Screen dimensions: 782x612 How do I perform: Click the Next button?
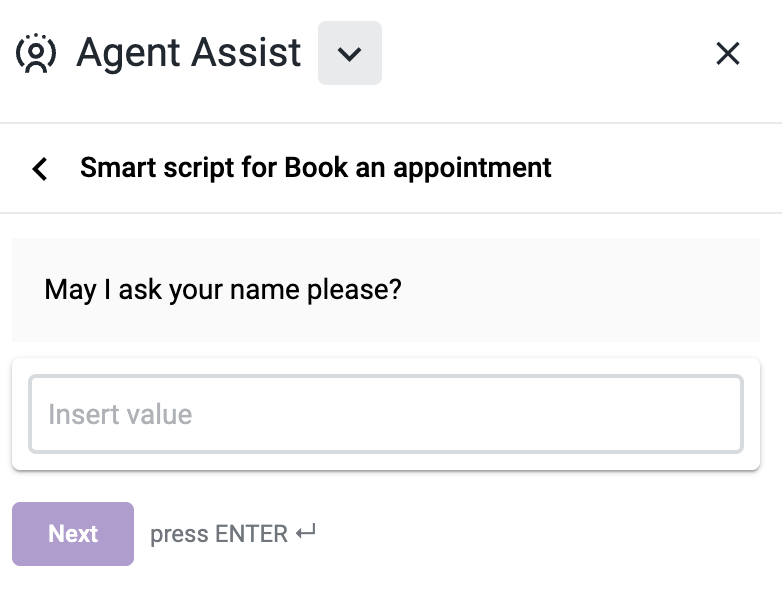click(73, 534)
